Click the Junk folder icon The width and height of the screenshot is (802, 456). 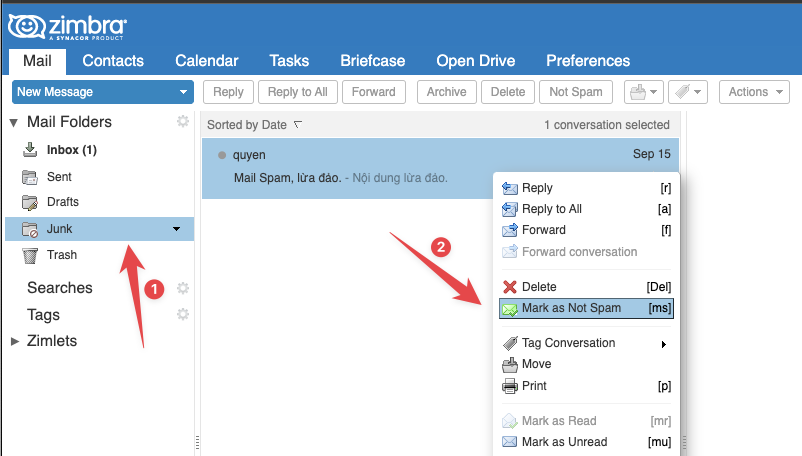30,229
